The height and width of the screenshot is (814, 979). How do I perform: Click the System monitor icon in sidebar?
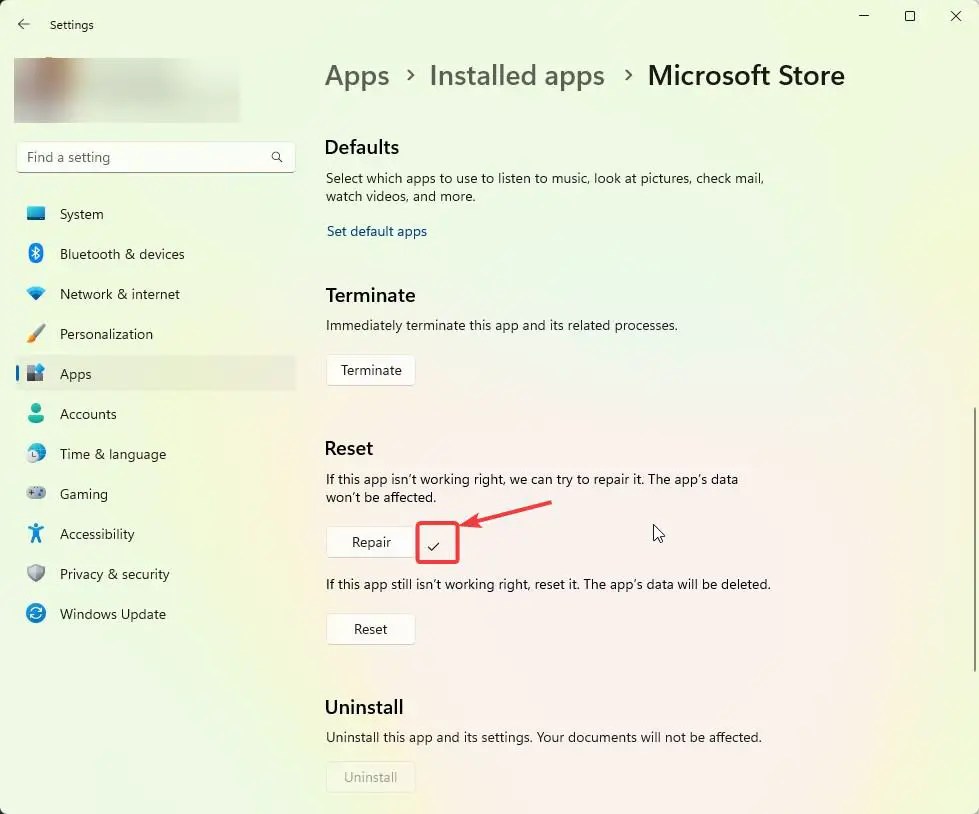pos(36,213)
